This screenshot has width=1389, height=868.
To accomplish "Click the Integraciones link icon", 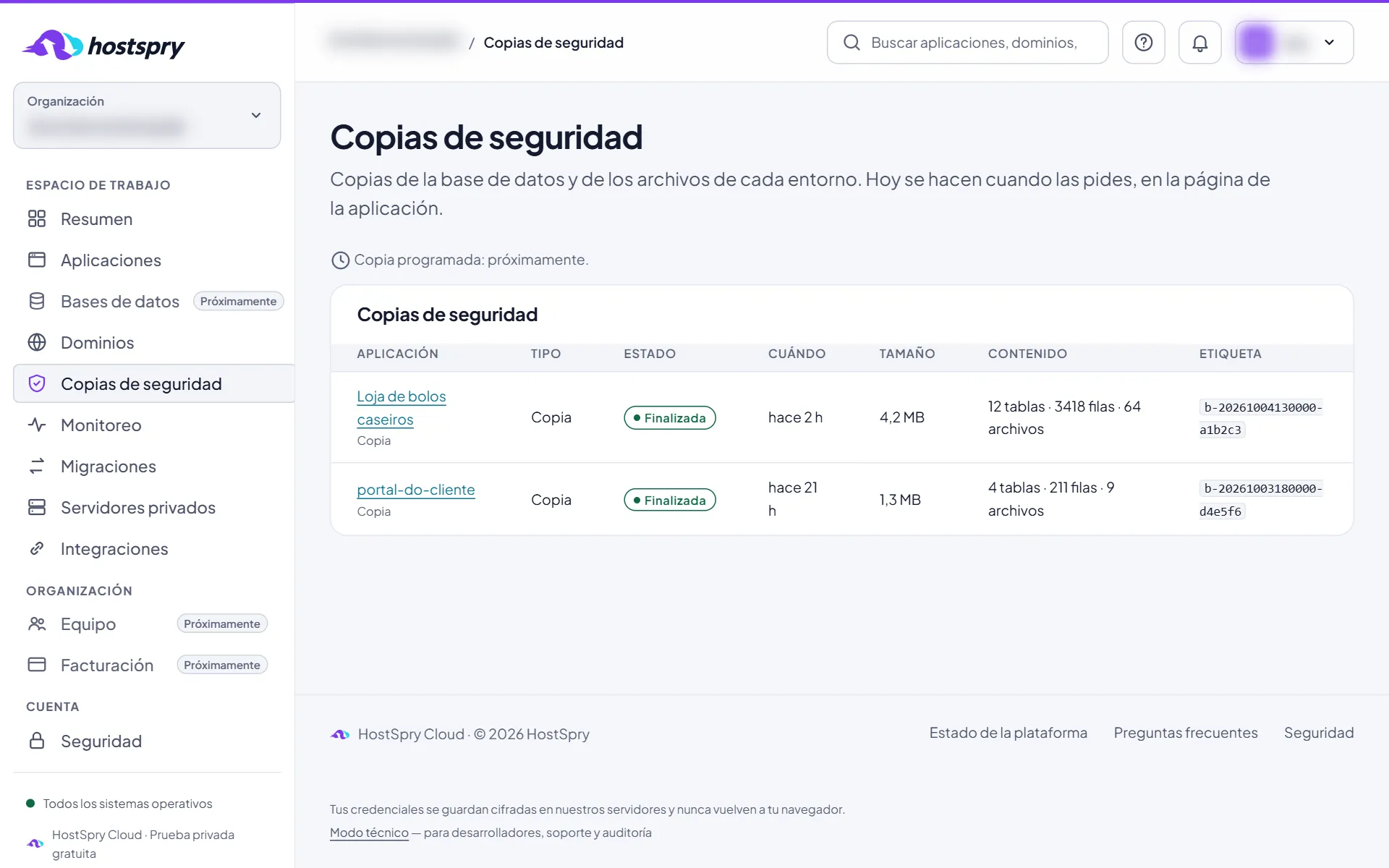I will coord(37,548).
